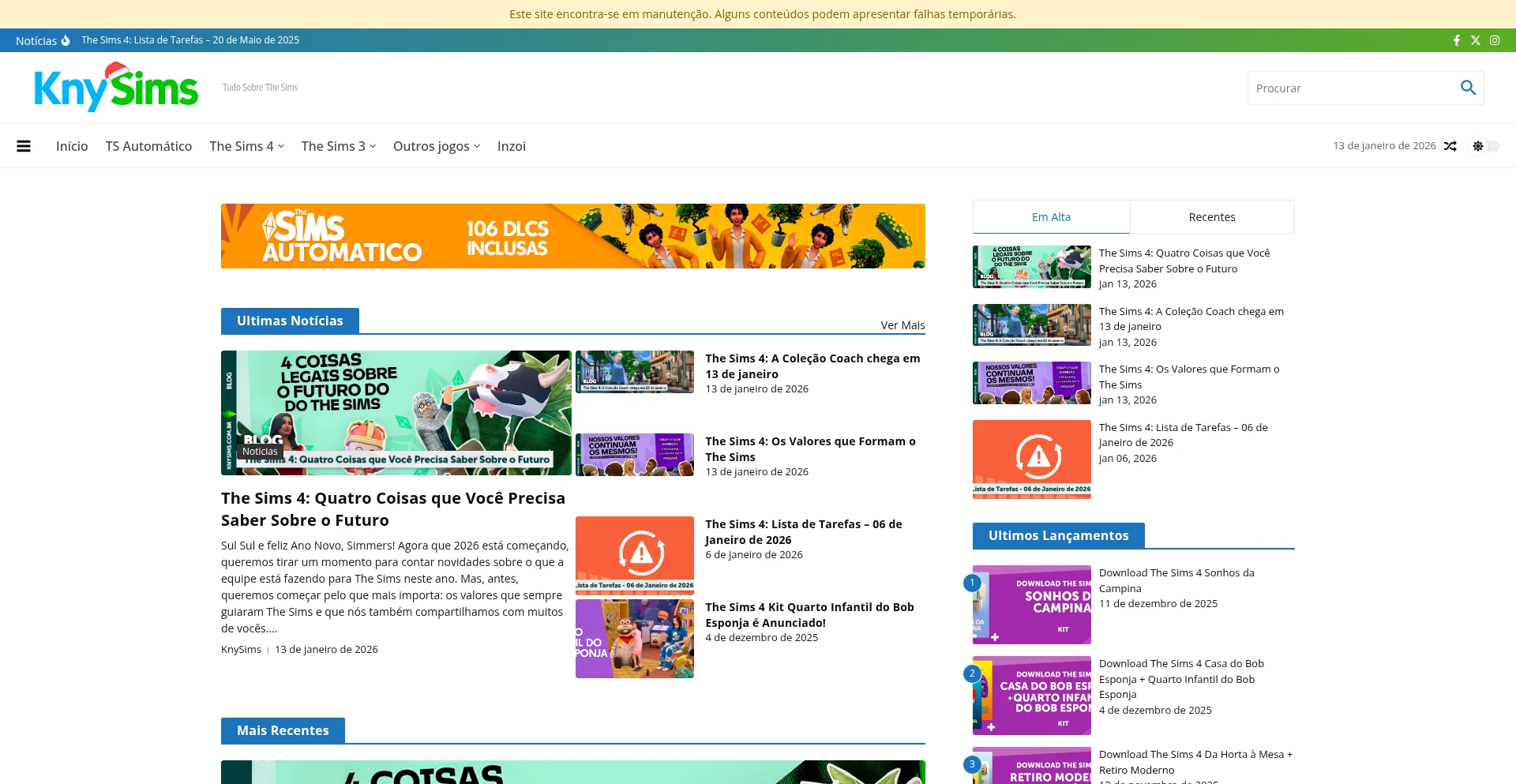Open X (Twitter) social icon

tap(1476, 40)
